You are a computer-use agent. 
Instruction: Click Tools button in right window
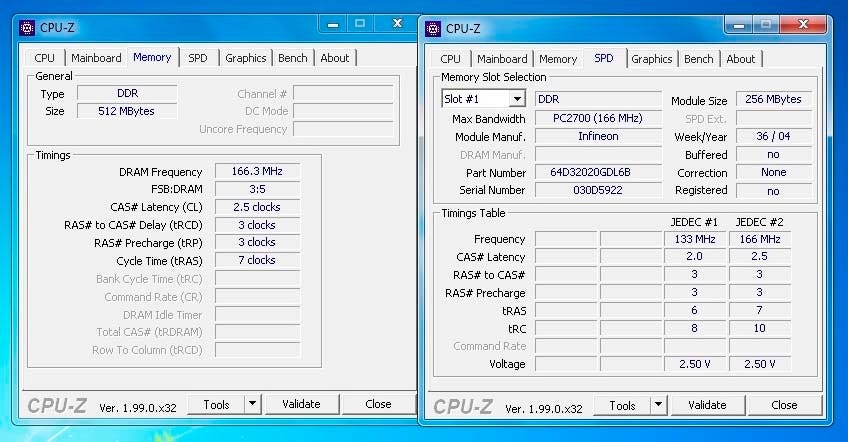[x=622, y=406]
